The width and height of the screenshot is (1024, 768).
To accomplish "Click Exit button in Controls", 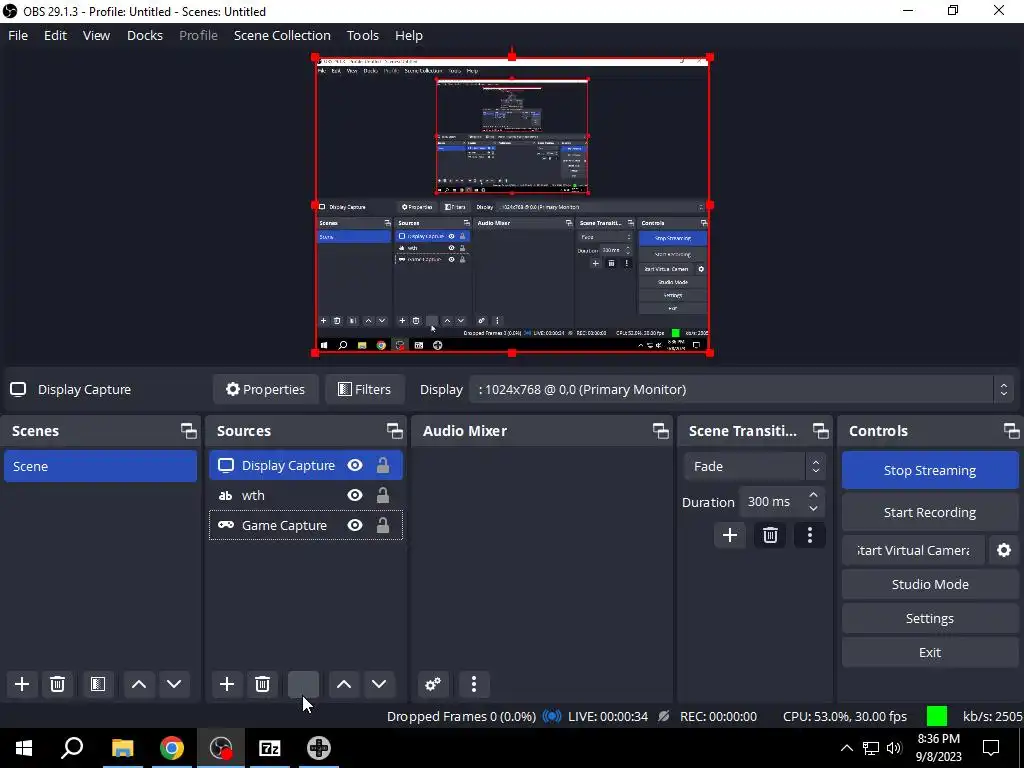I will tap(930, 652).
